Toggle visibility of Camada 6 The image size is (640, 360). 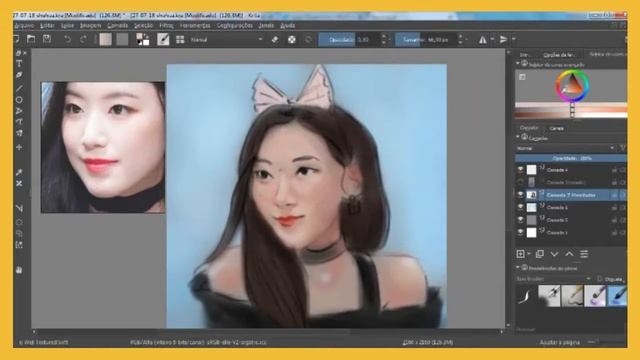tap(520, 207)
